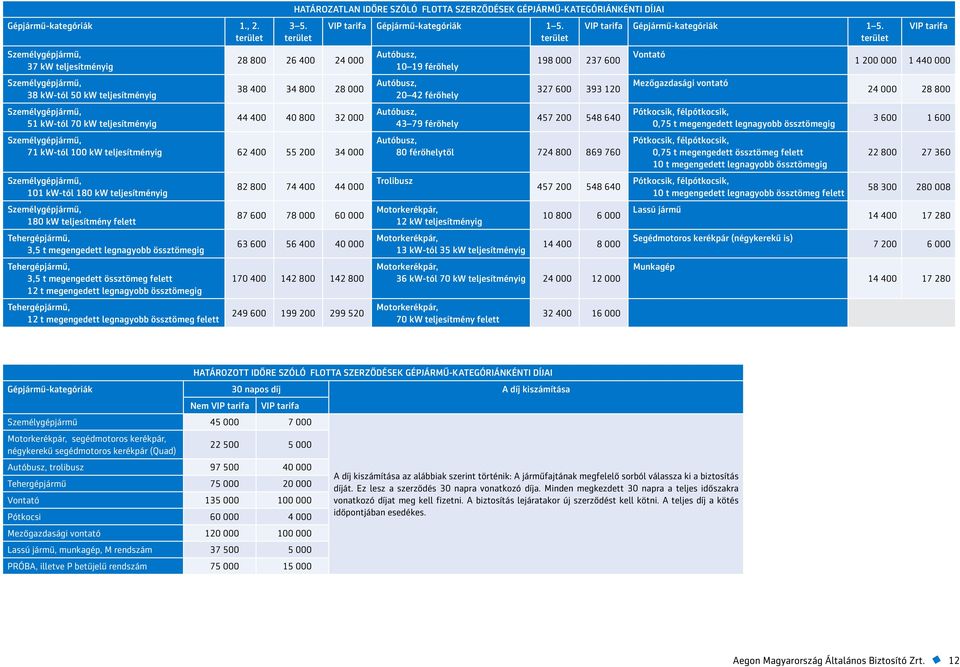Click the 'Mezőgazdasági vontató' label in the upper table

click(680, 83)
